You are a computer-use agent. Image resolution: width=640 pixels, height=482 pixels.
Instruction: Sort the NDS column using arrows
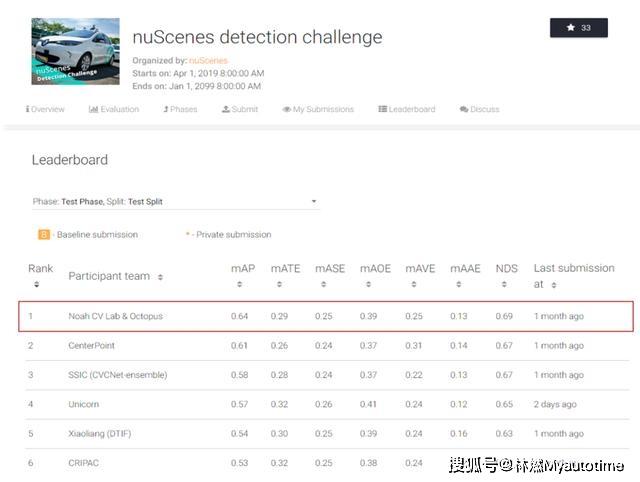coord(504,284)
